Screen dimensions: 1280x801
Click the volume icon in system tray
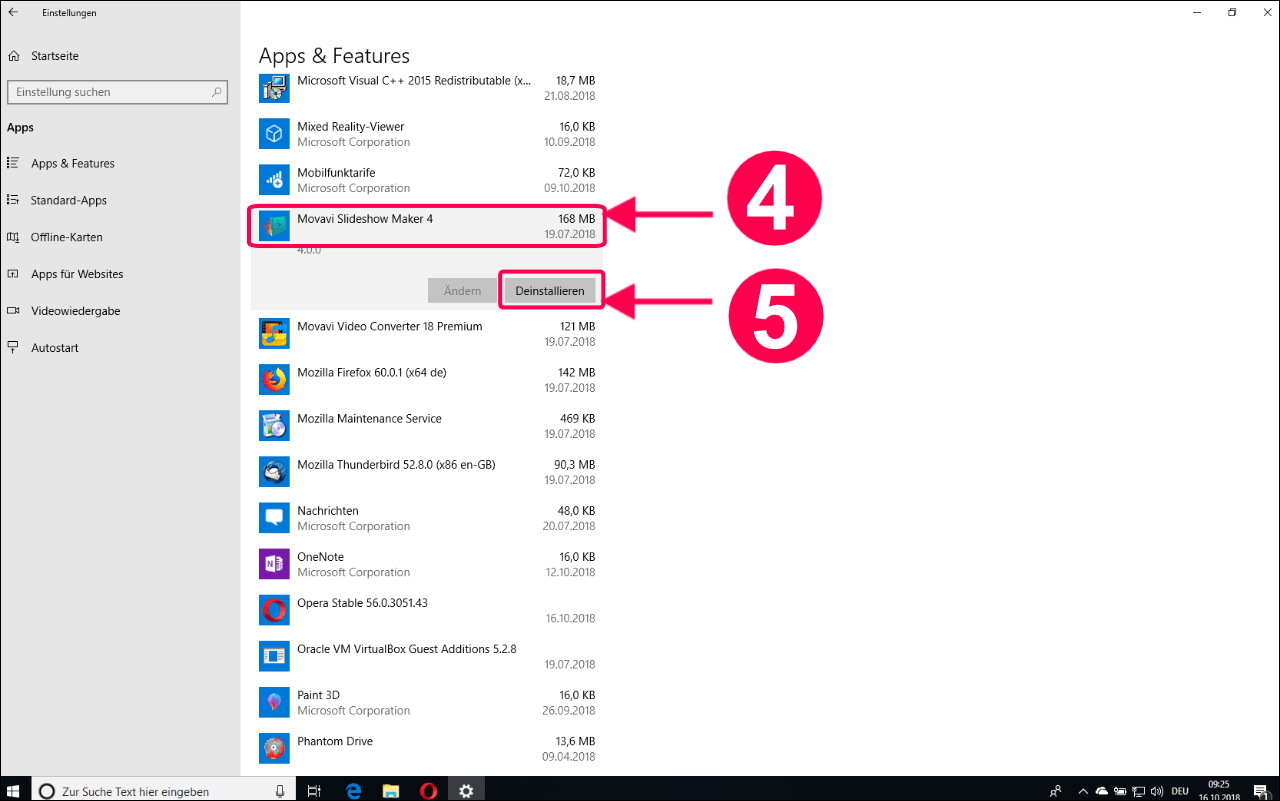click(1156, 791)
